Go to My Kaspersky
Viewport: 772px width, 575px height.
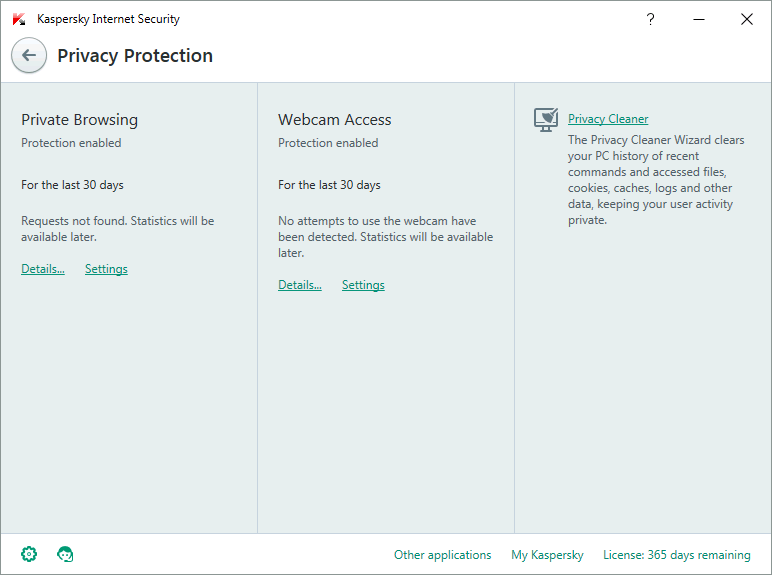547,555
